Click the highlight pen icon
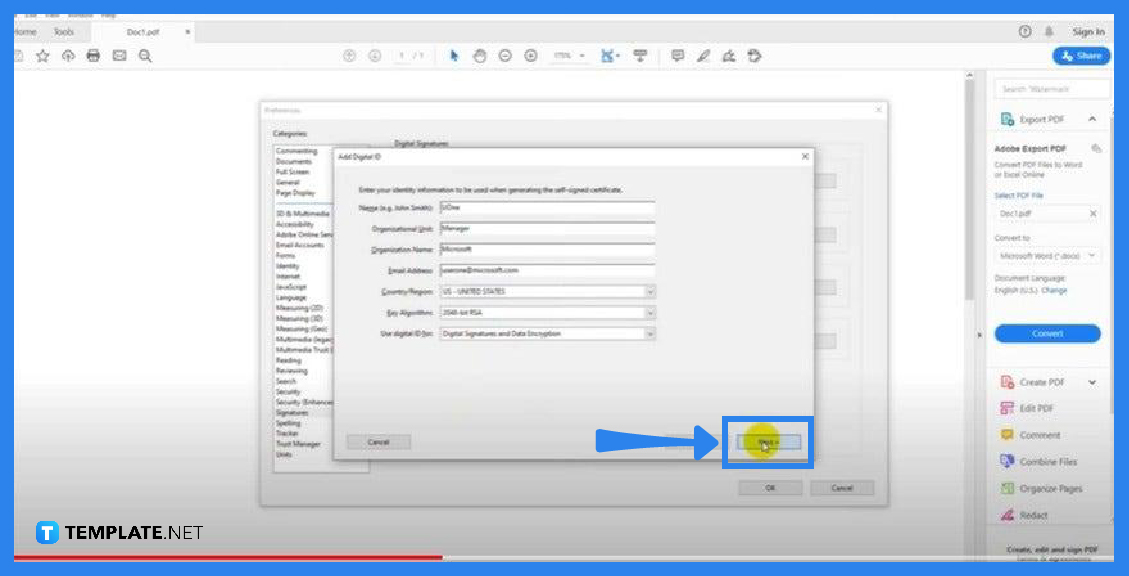 click(703, 55)
